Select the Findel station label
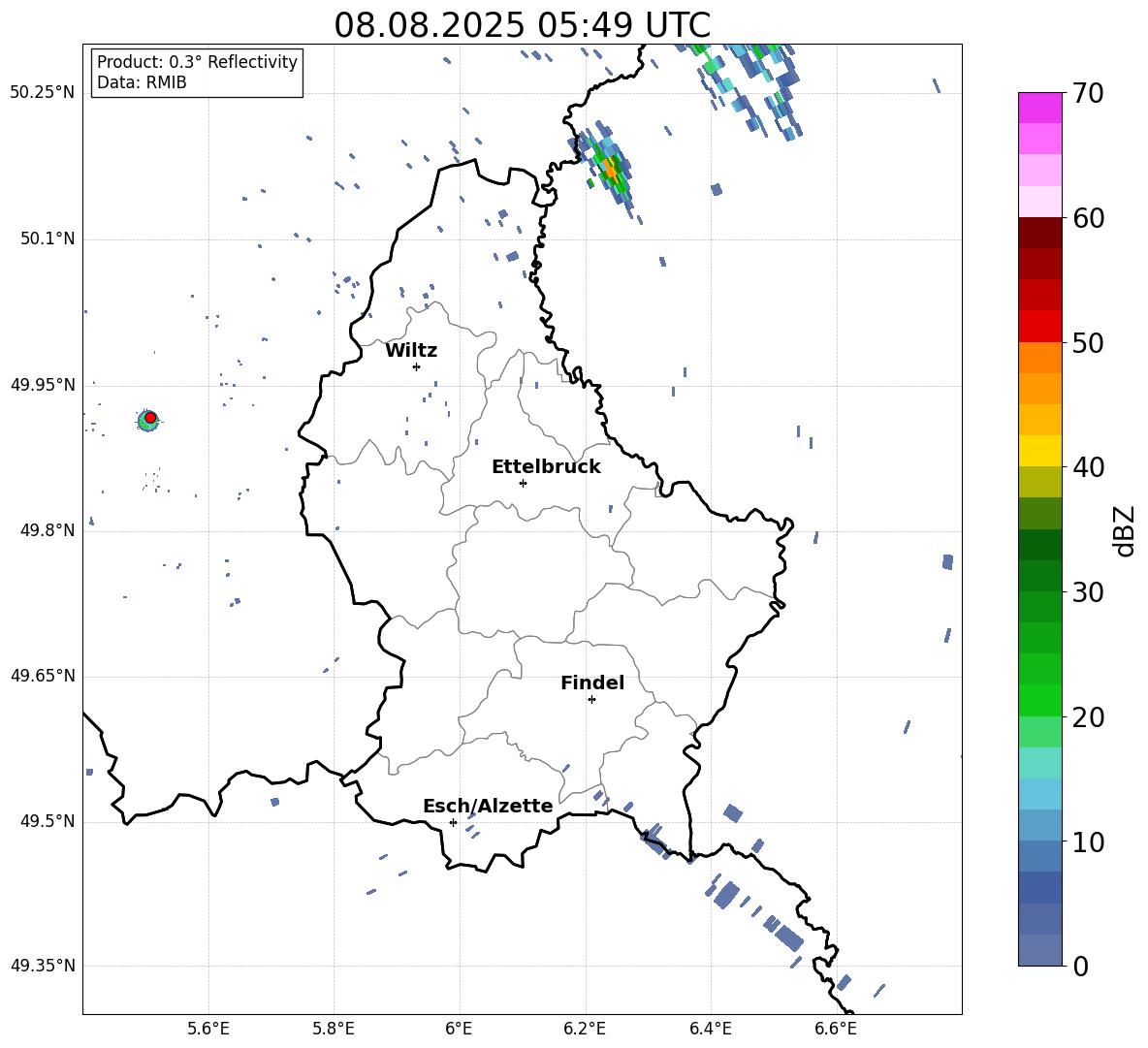 click(592, 683)
